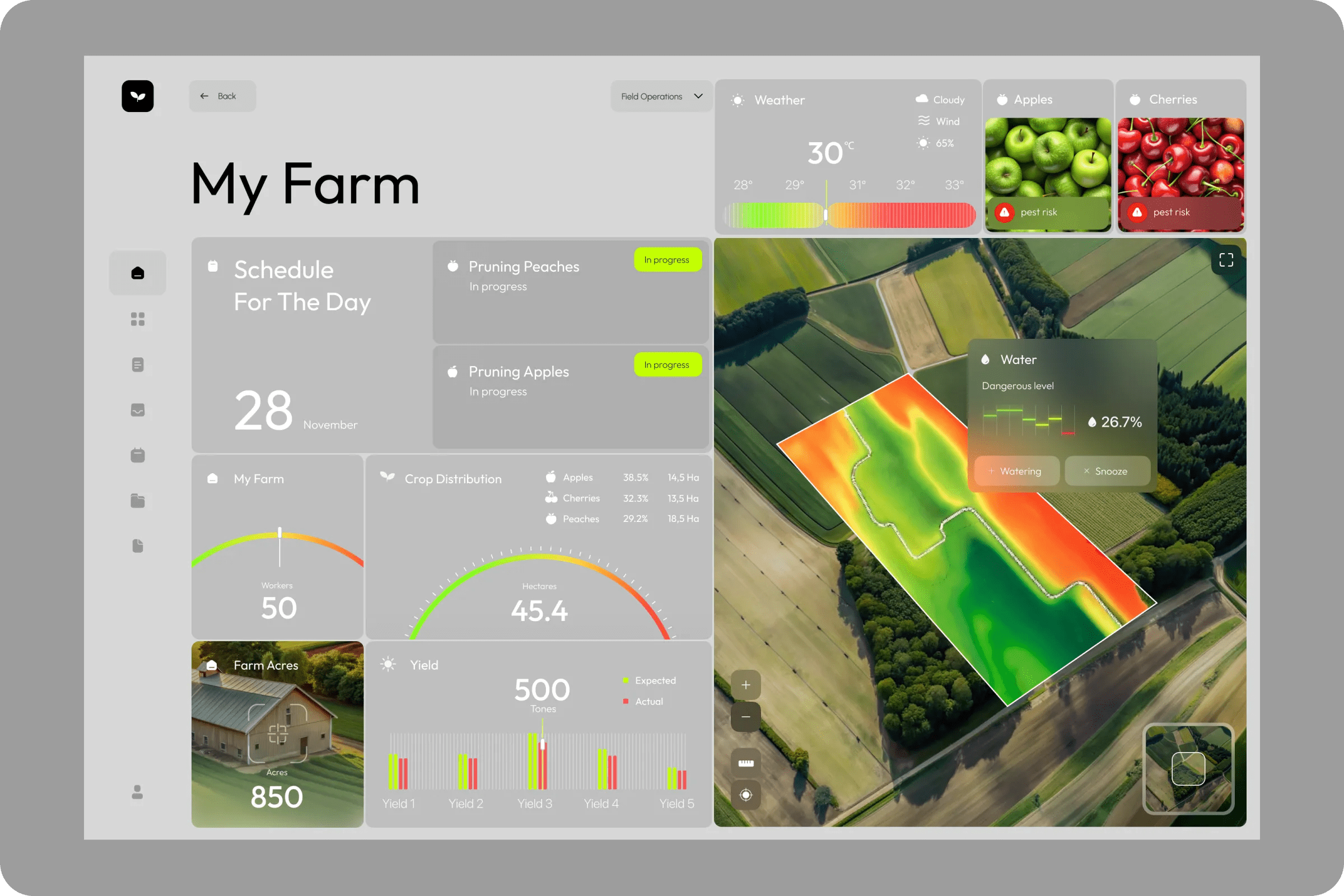This screenshot has width=1344, height=896.
Task: Open the dashboard grid view from the sidebar
Action: click(137, 319)
